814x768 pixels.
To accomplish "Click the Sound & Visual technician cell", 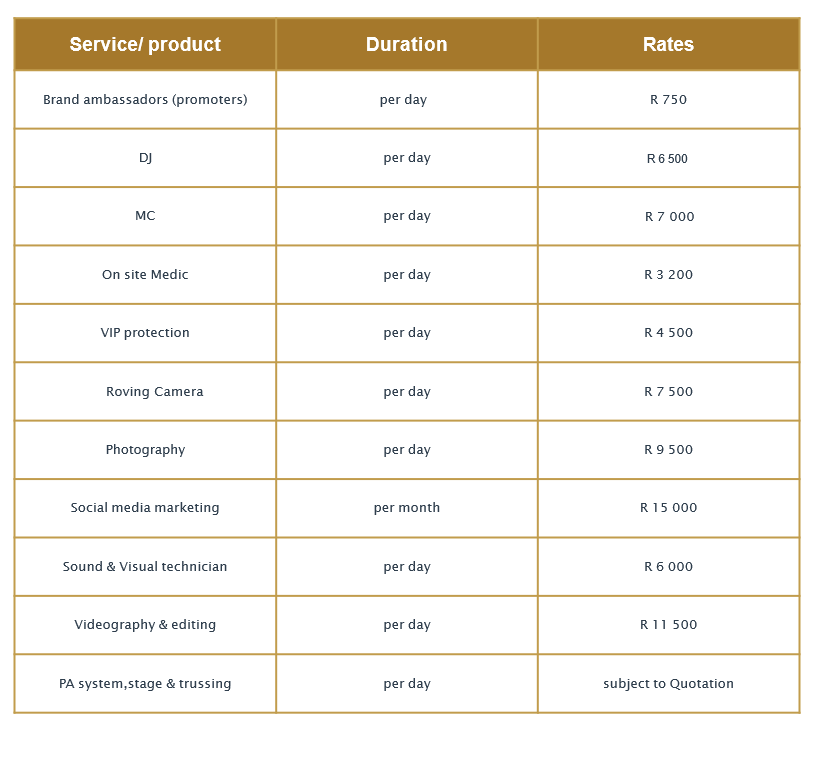I will (x=145, y=567).
